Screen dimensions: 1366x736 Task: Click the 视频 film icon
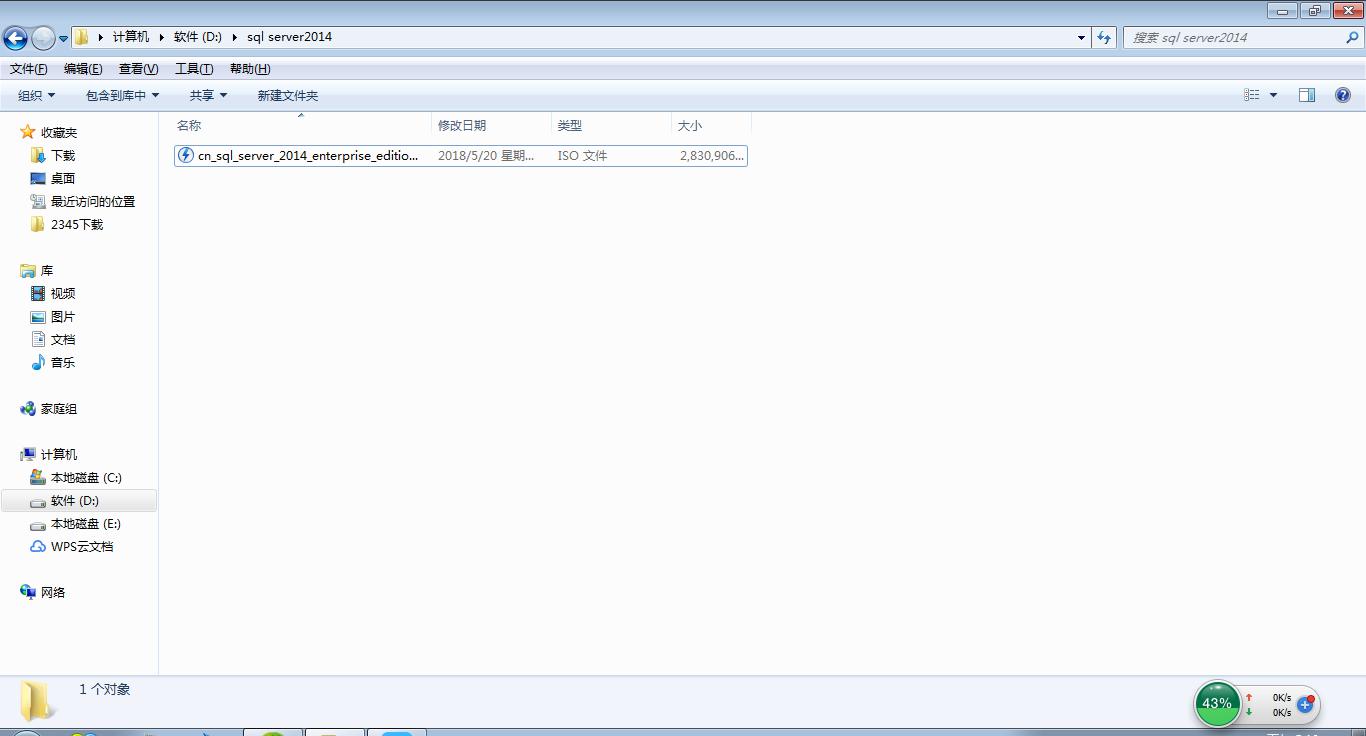pos(38,293)
